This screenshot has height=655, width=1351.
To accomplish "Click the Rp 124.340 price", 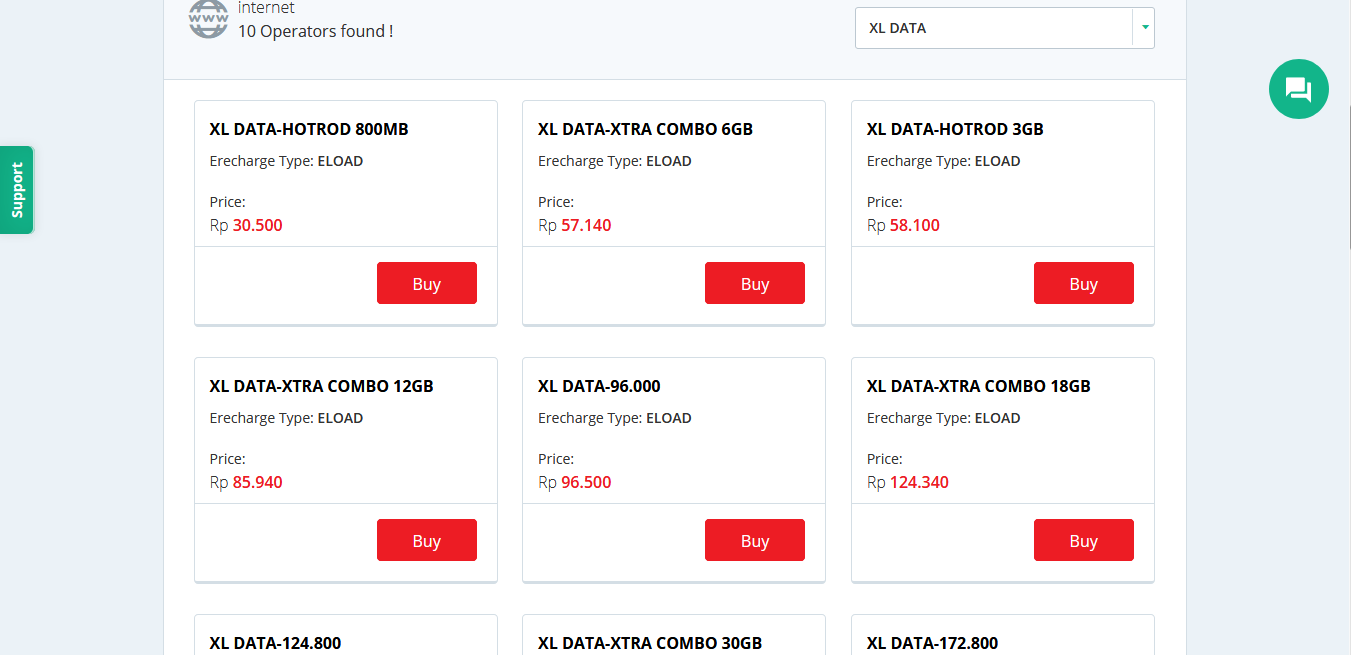I will [908, 482].
